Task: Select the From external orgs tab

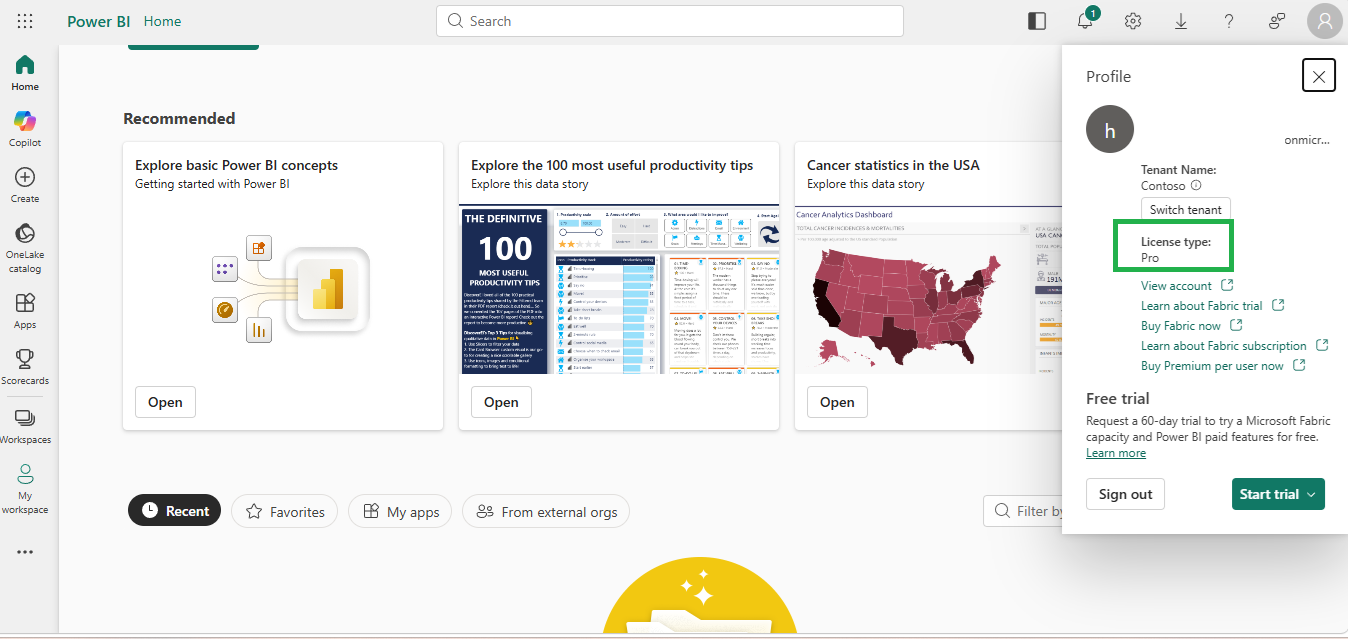Action: click(x=546, y=511)
